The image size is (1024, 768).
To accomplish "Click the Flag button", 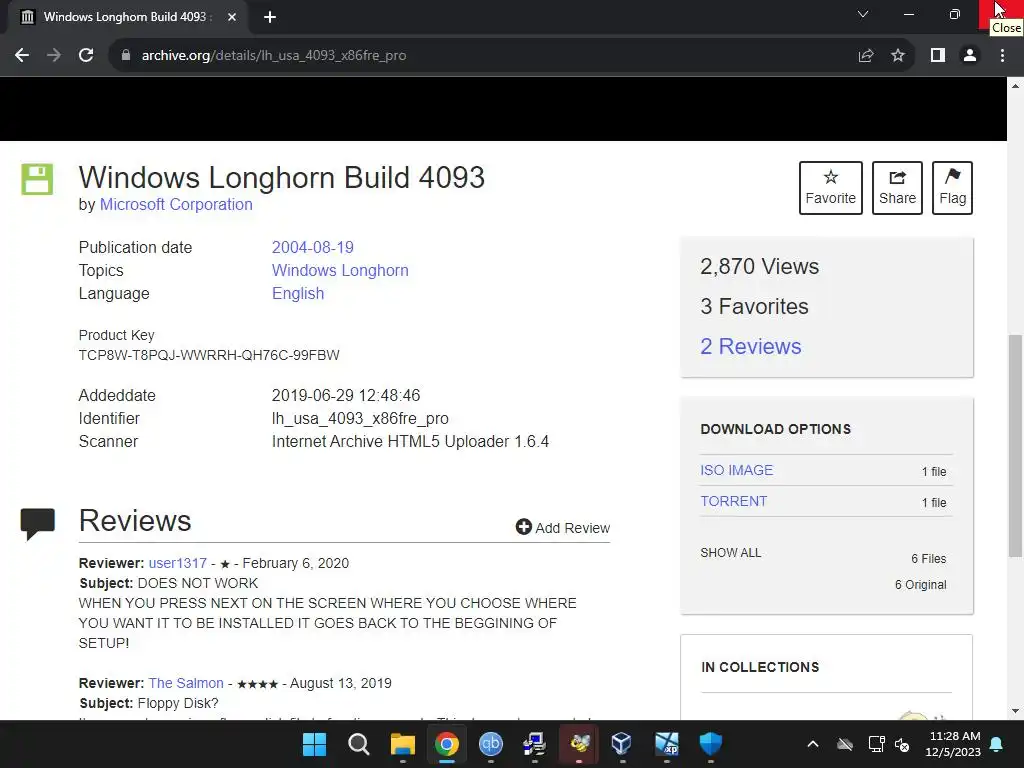I will pos(952,187).
